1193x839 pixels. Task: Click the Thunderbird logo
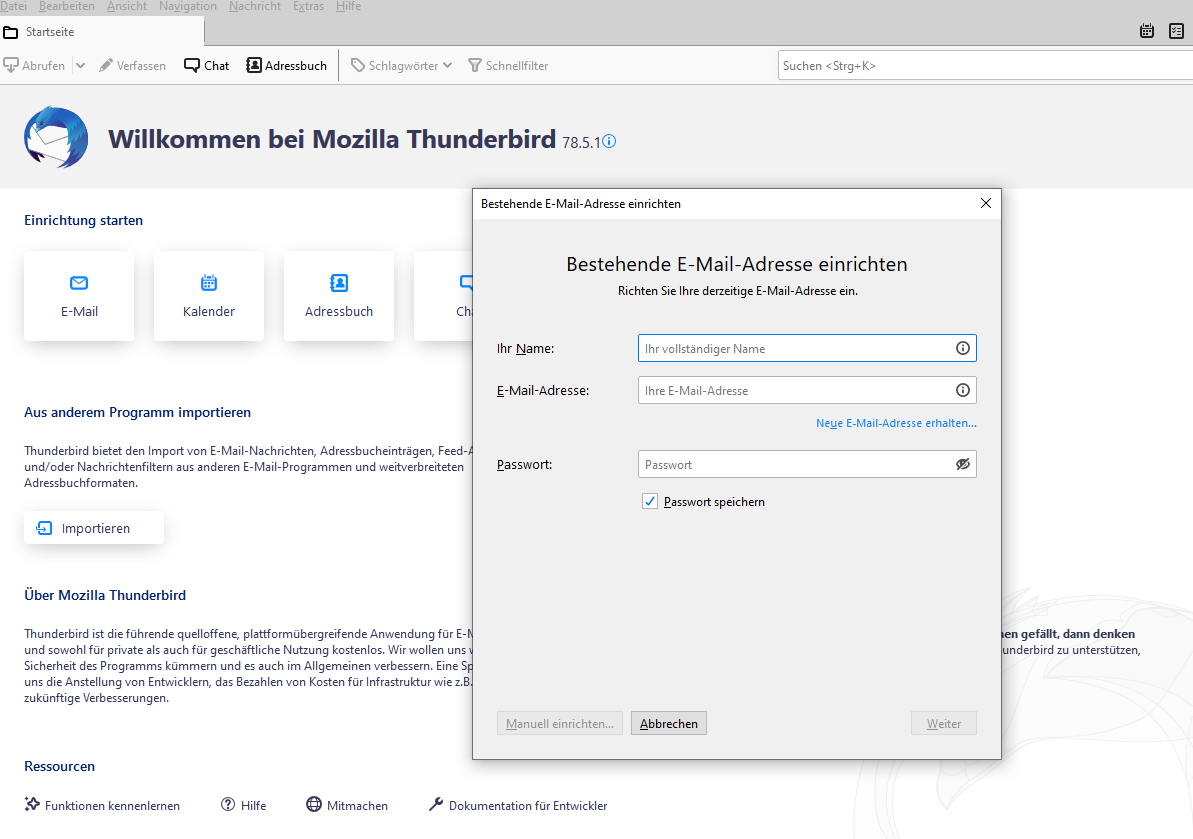tap(56, 137)
